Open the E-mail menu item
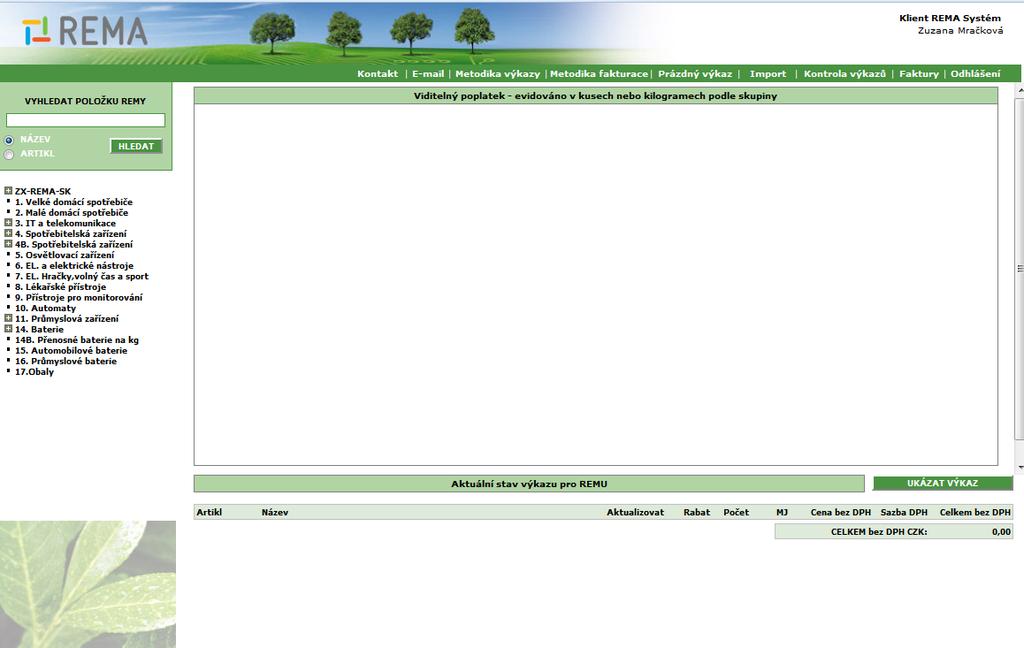Screen dimensions: 1024x648 [x=428, y=74]
